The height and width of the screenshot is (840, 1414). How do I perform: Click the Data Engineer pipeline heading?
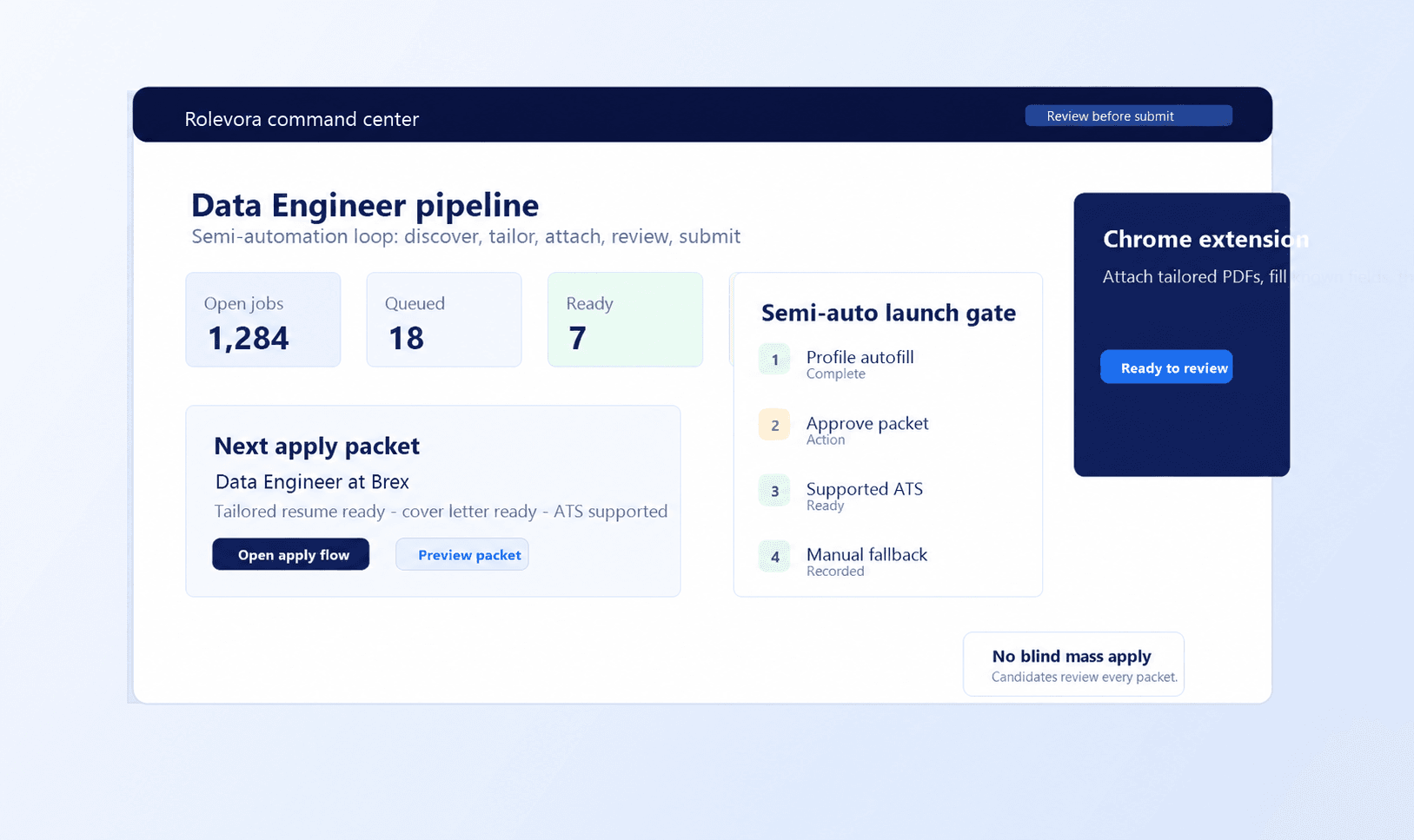pos(365,206)
